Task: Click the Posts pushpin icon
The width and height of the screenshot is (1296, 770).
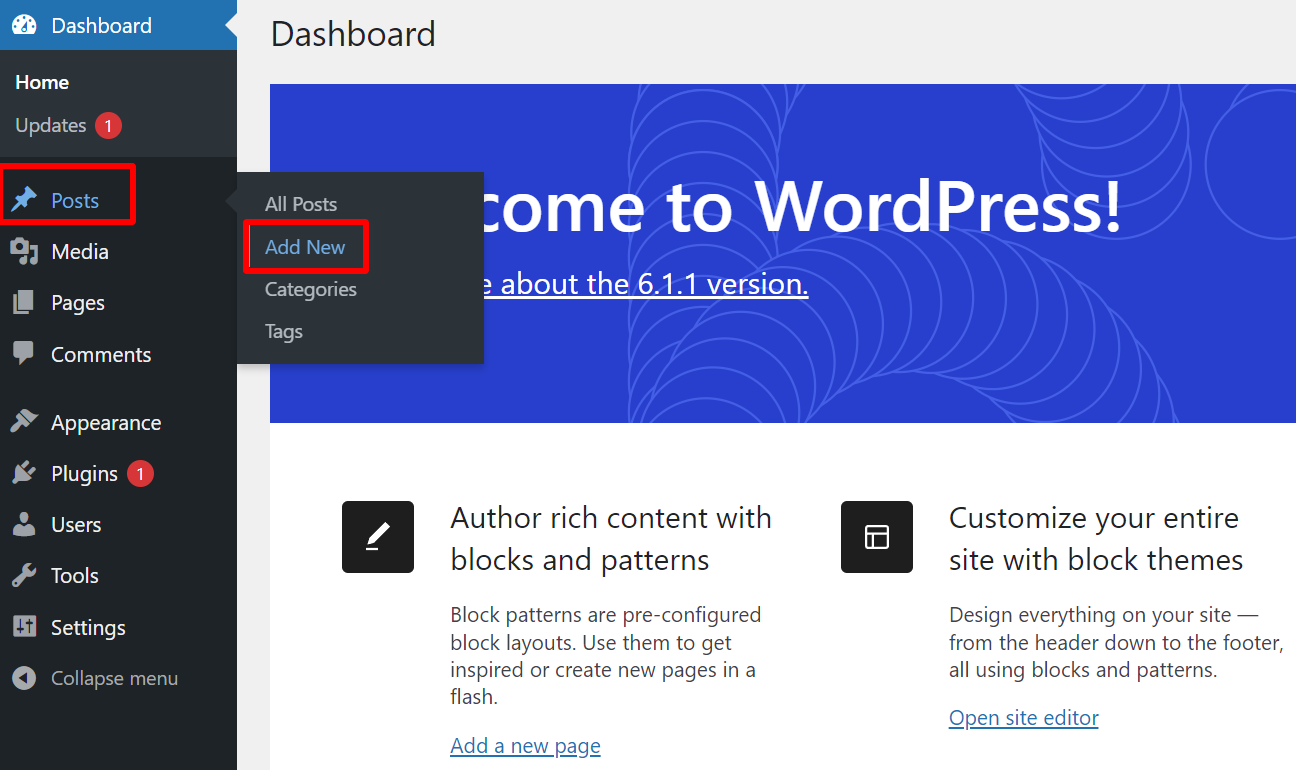Action: (x=25, y=198)
